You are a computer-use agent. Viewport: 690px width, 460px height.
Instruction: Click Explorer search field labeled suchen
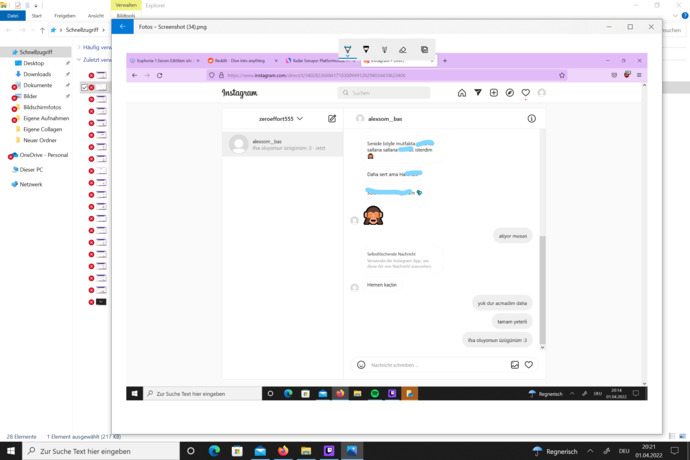[x=675, y=30]
